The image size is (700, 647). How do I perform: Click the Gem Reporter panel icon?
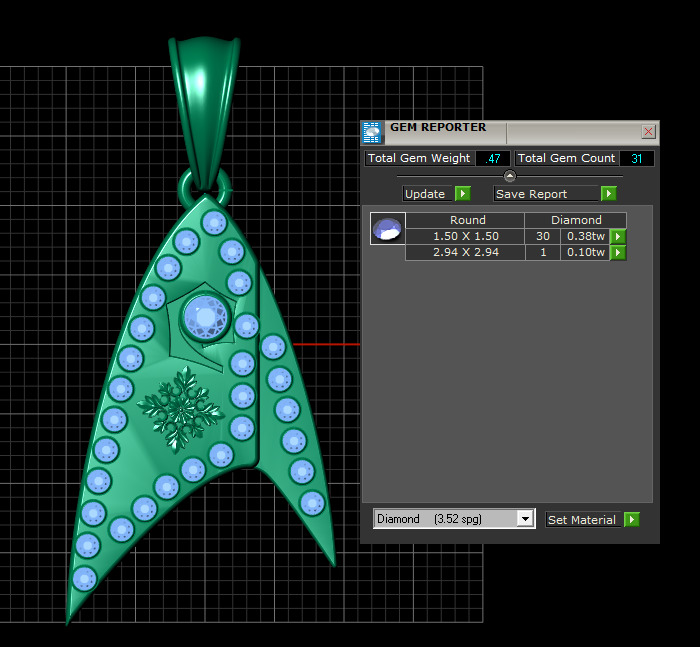pyautogui.click(x=371, y=133)
